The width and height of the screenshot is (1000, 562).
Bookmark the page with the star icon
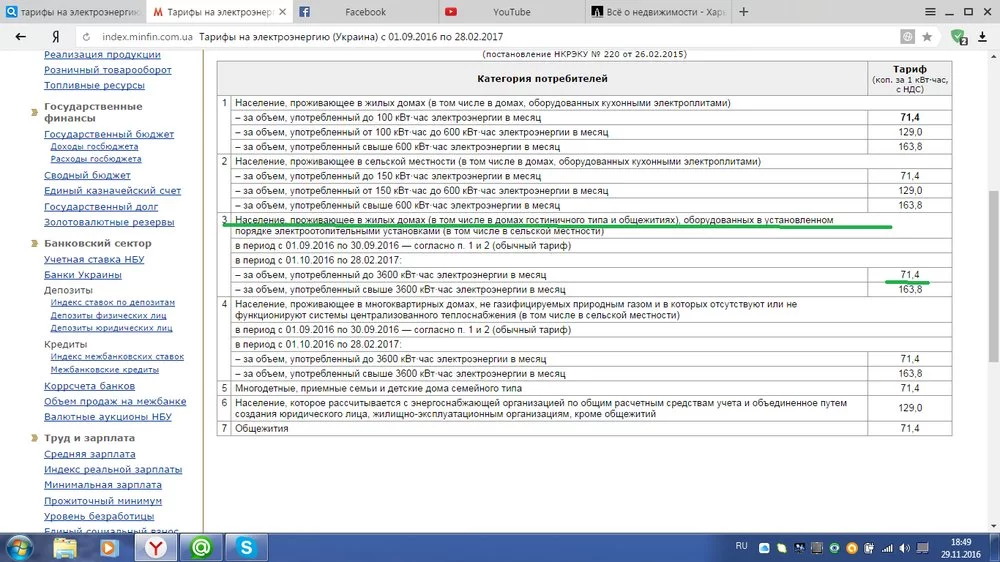[x=927, y=37]
